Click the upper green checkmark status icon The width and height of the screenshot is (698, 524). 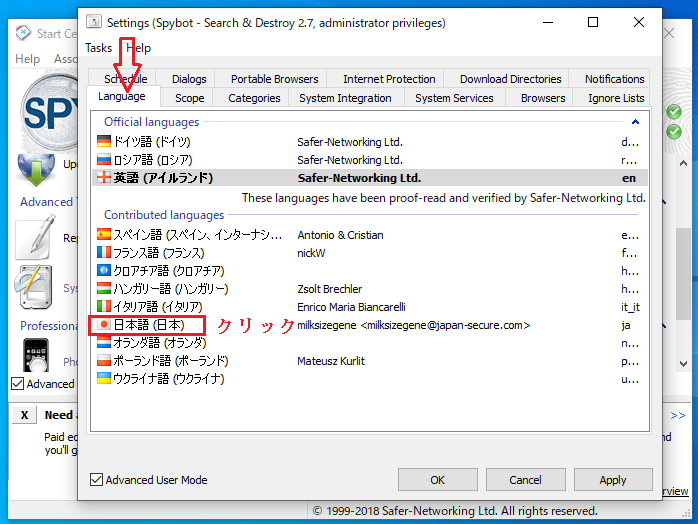point(674,112)
